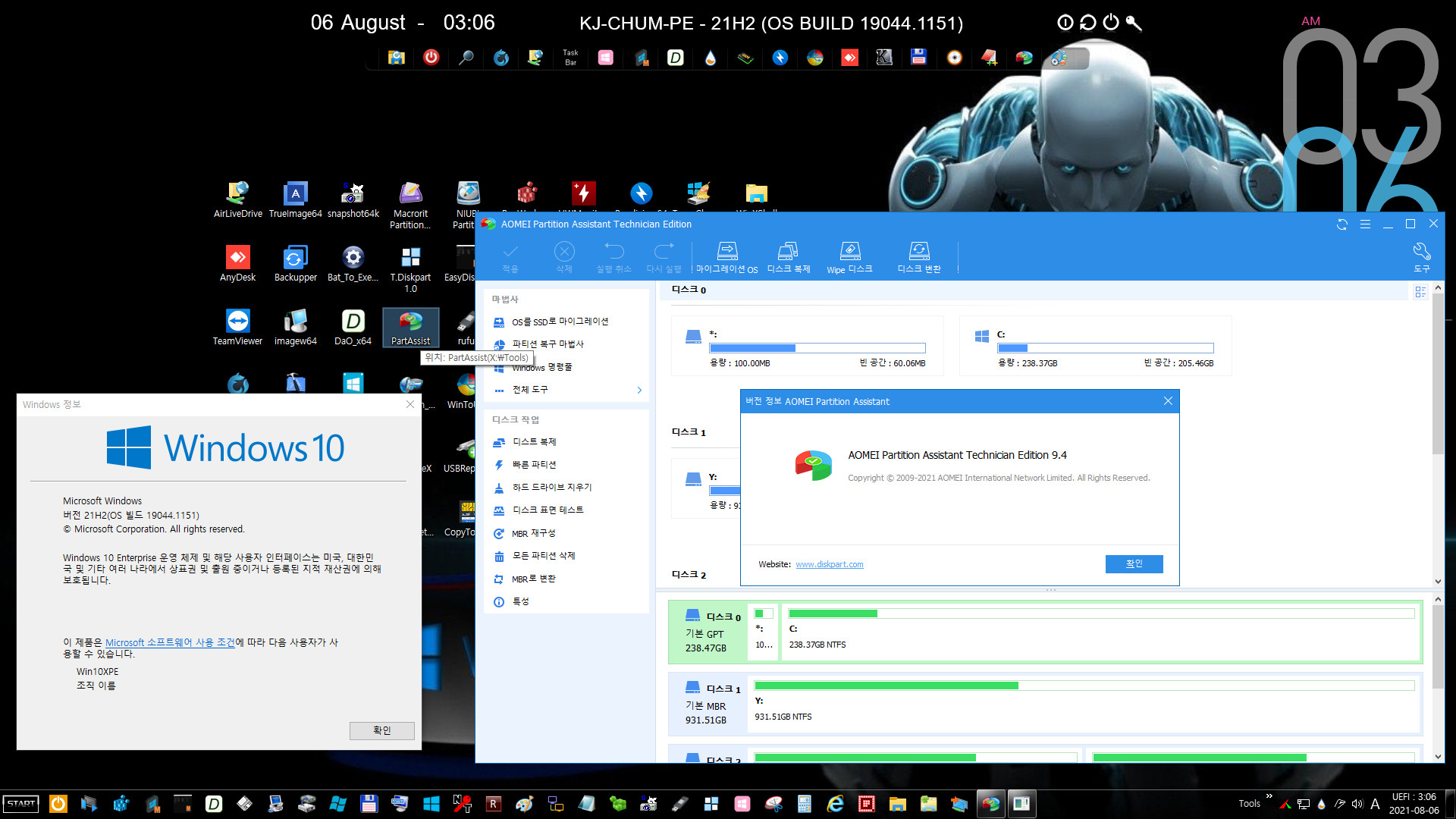This screenshot has width=1456, height=819.
Task: Open the AOMEI hamburger menu icon
Action: click(x=1365, y=224)
